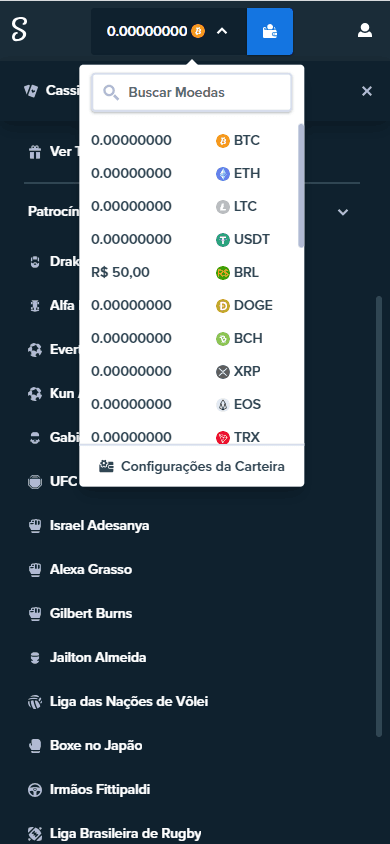Click the currency list scrollbar

[x=301, y=186]
